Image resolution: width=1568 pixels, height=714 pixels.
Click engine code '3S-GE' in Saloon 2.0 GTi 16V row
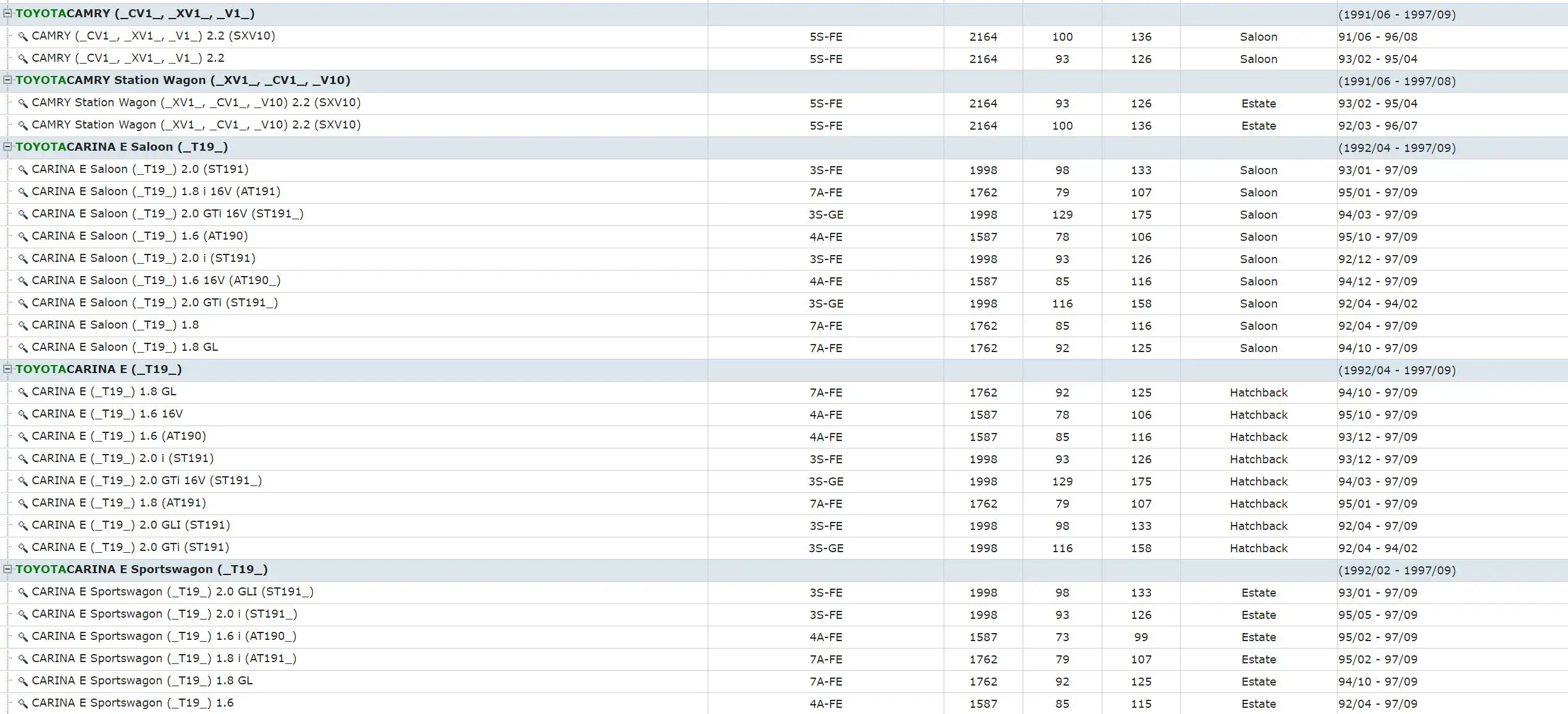click(x=826, y=214)
